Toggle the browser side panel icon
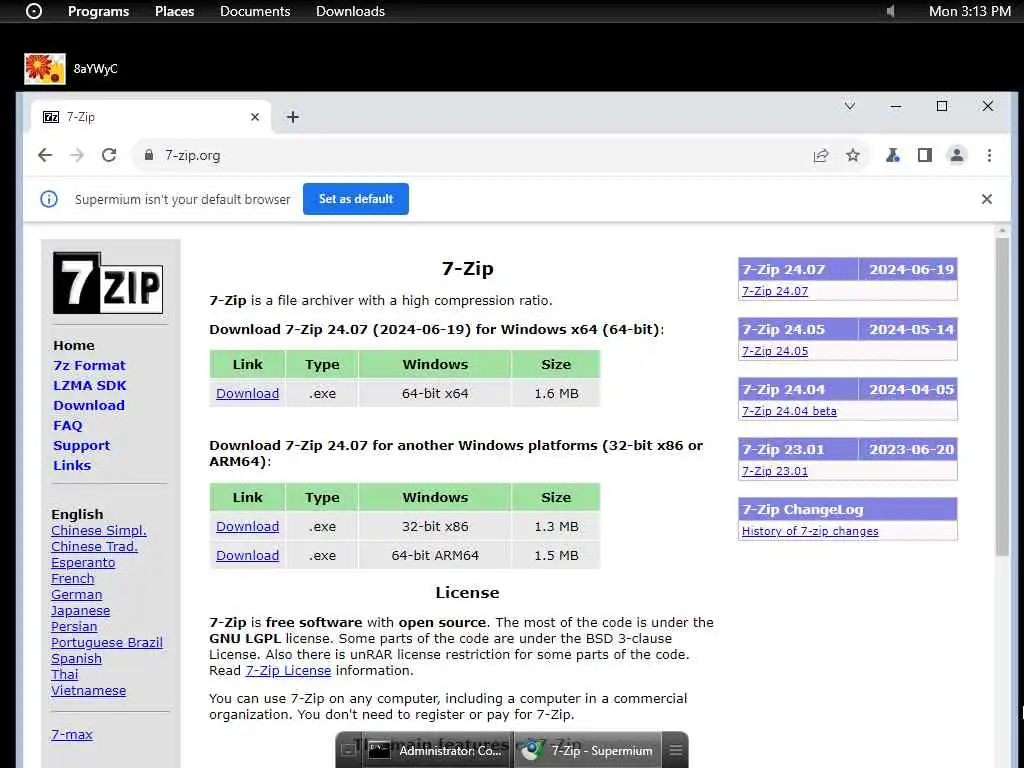Screen dimensions: 1024x768 pyautogui.click(x=925, y=155)
